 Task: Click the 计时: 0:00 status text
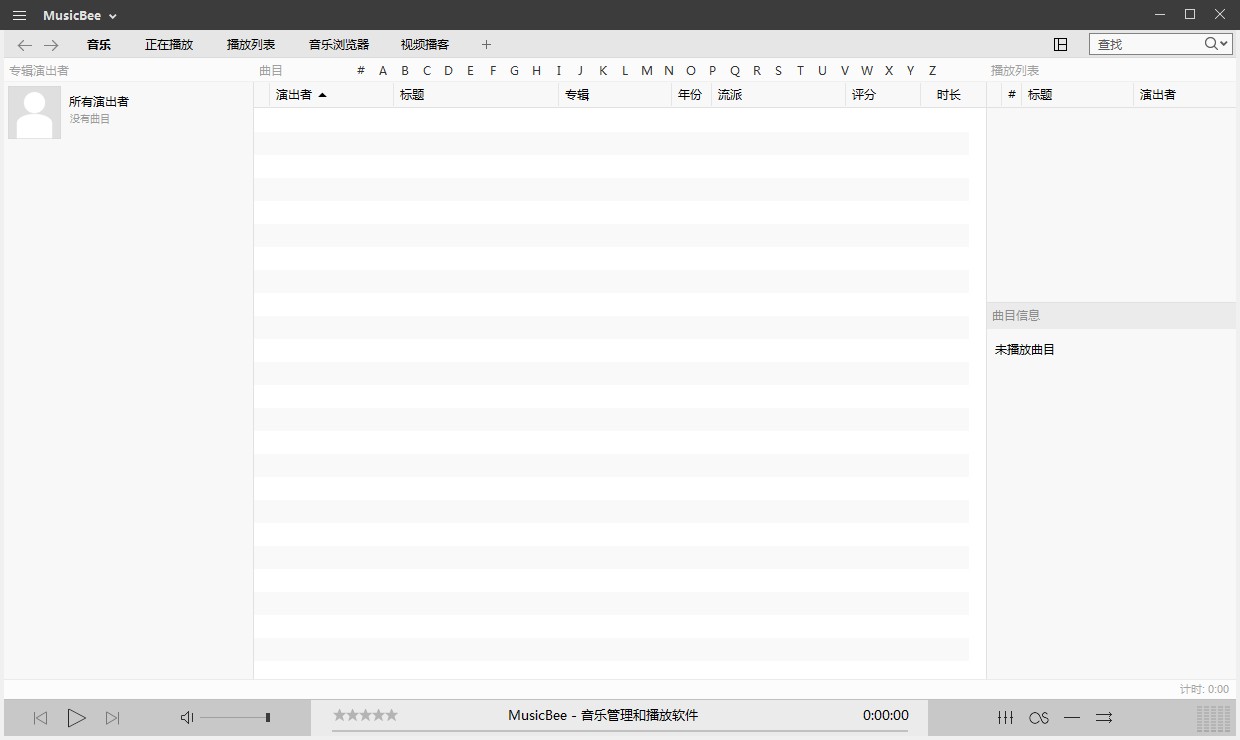pos(1204,689)
